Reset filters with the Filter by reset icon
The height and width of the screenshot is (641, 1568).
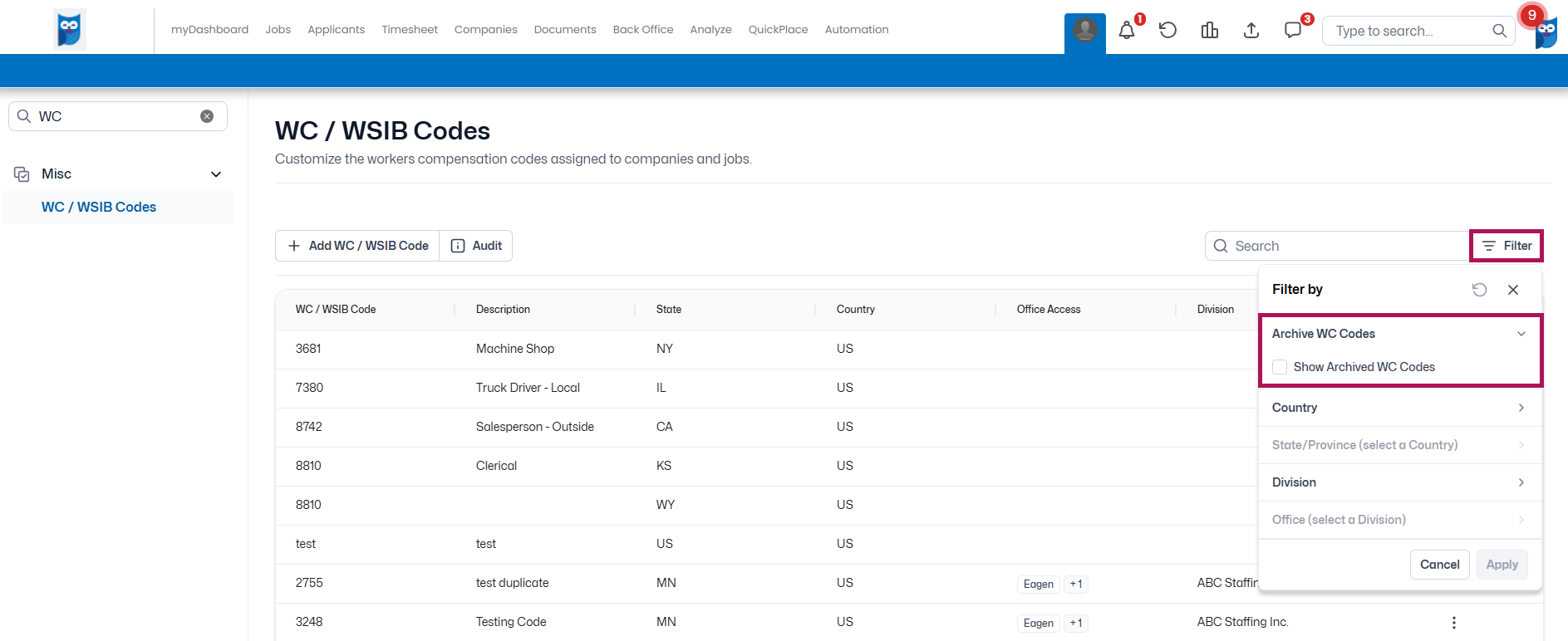[1479, 290]
